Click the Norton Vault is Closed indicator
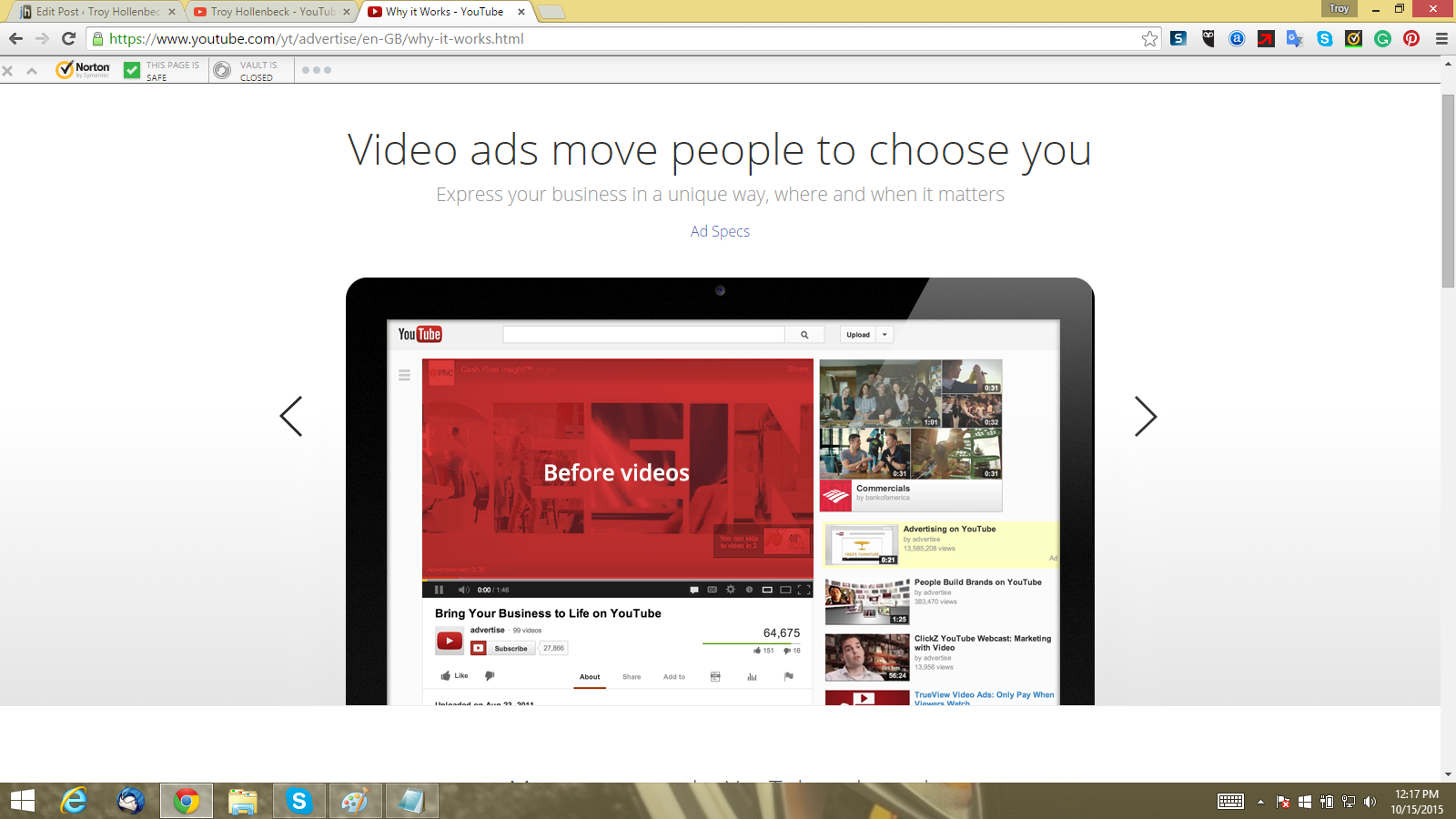This screenshot has width=1456, height=819. click(x=246, y=70)
